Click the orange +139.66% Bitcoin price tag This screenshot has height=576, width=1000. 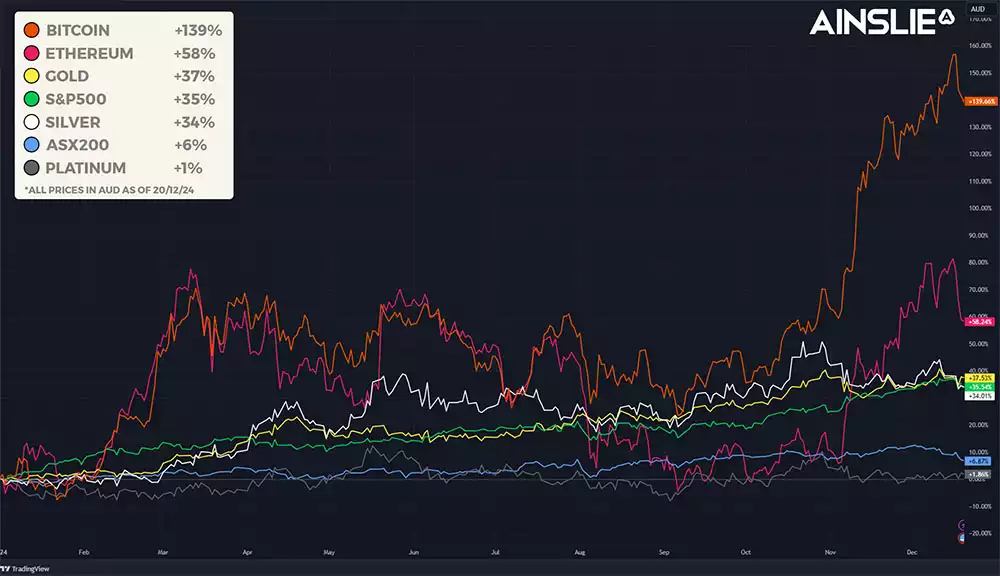979,101
